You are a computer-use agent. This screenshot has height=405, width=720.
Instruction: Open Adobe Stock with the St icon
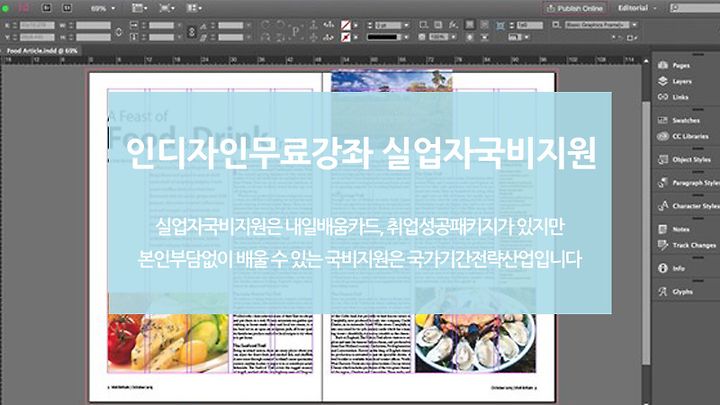click(x=67, y=8)
